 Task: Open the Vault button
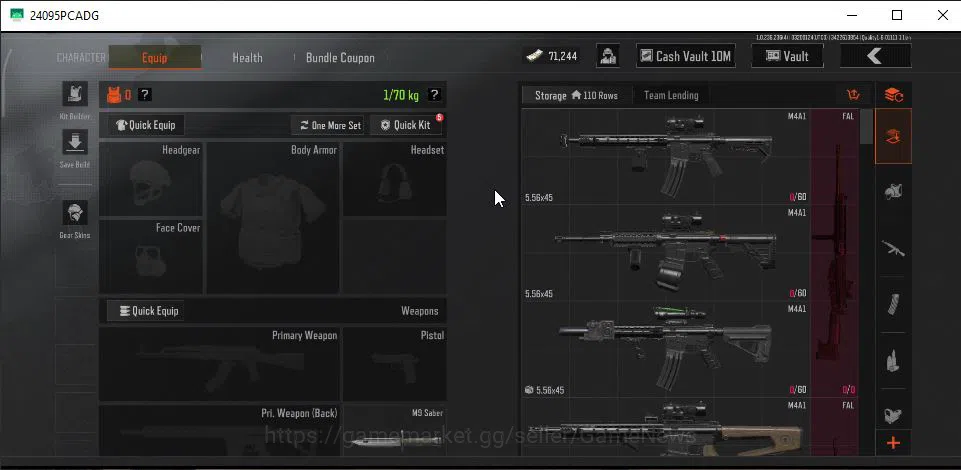[788, 56]
